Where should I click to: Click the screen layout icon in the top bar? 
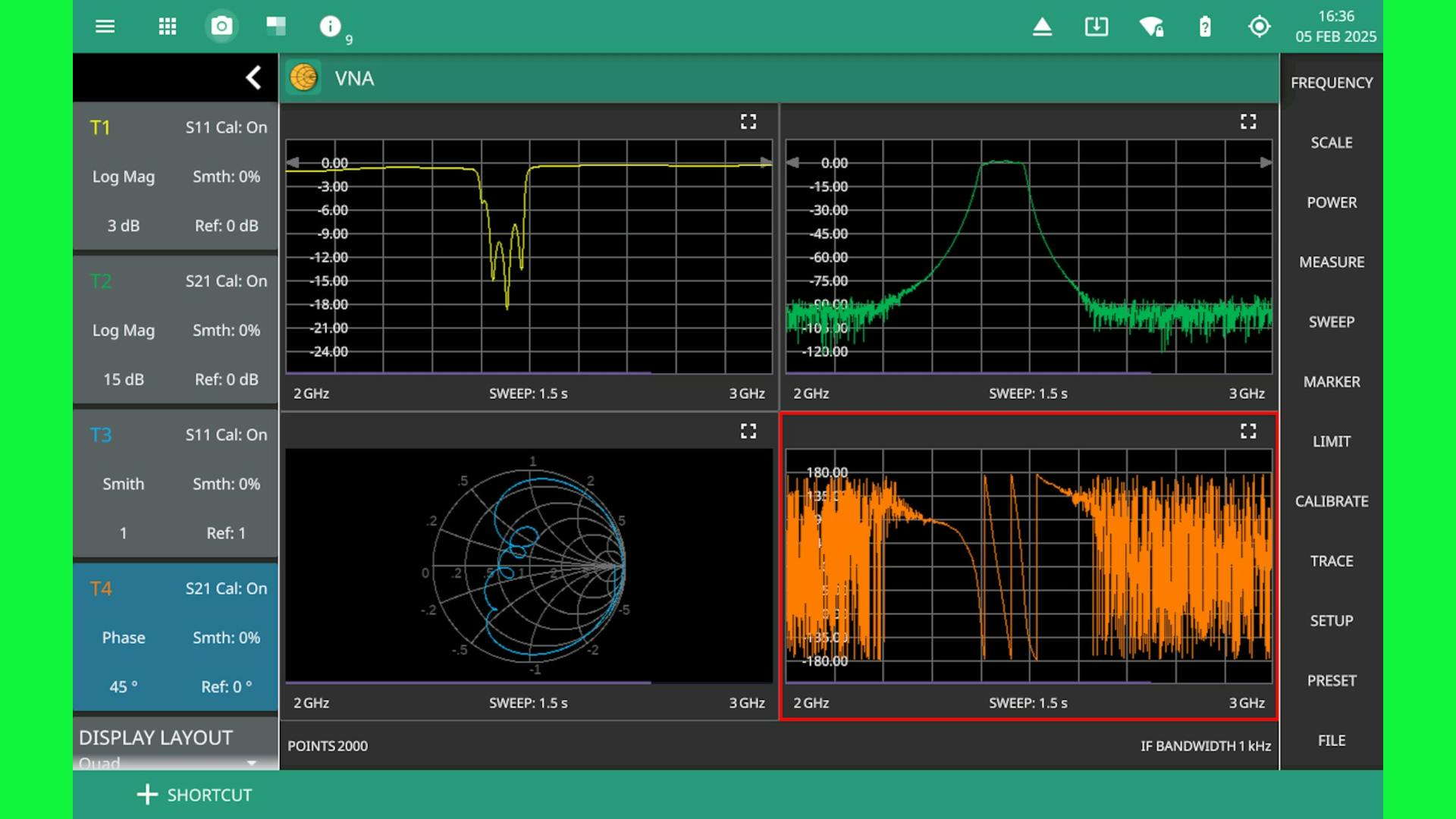[x=276, y=26]
